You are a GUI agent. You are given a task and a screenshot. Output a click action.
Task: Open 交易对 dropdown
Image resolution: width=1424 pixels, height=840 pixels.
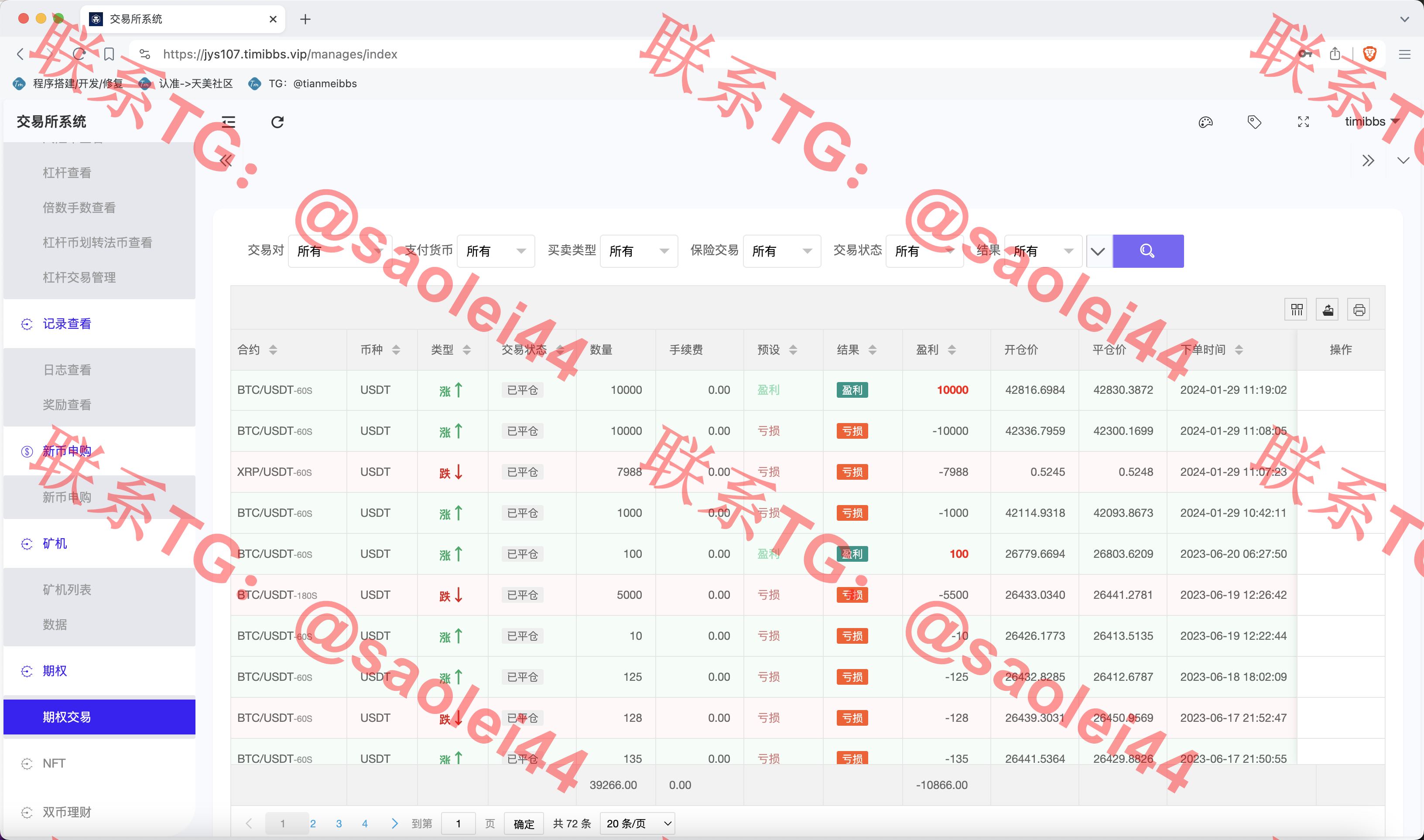(x=340, y=251)
